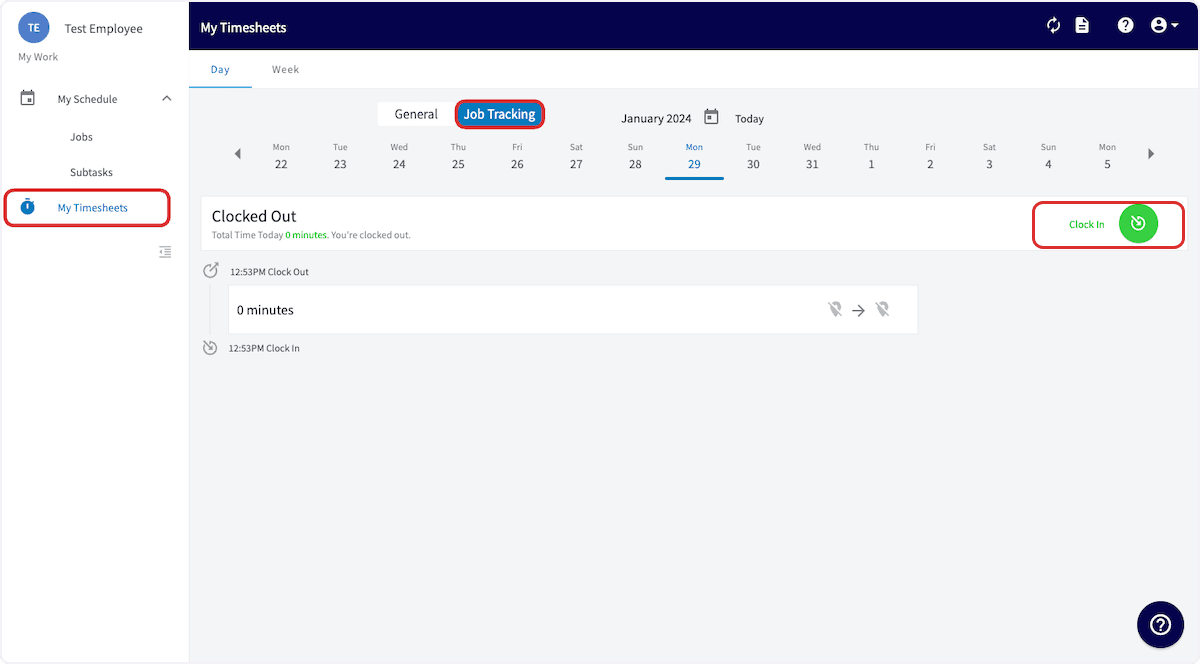Collapse the My Schedule section
Image resolution: width=1200 pixels, height=664 pixels.
tap(167, 98)
